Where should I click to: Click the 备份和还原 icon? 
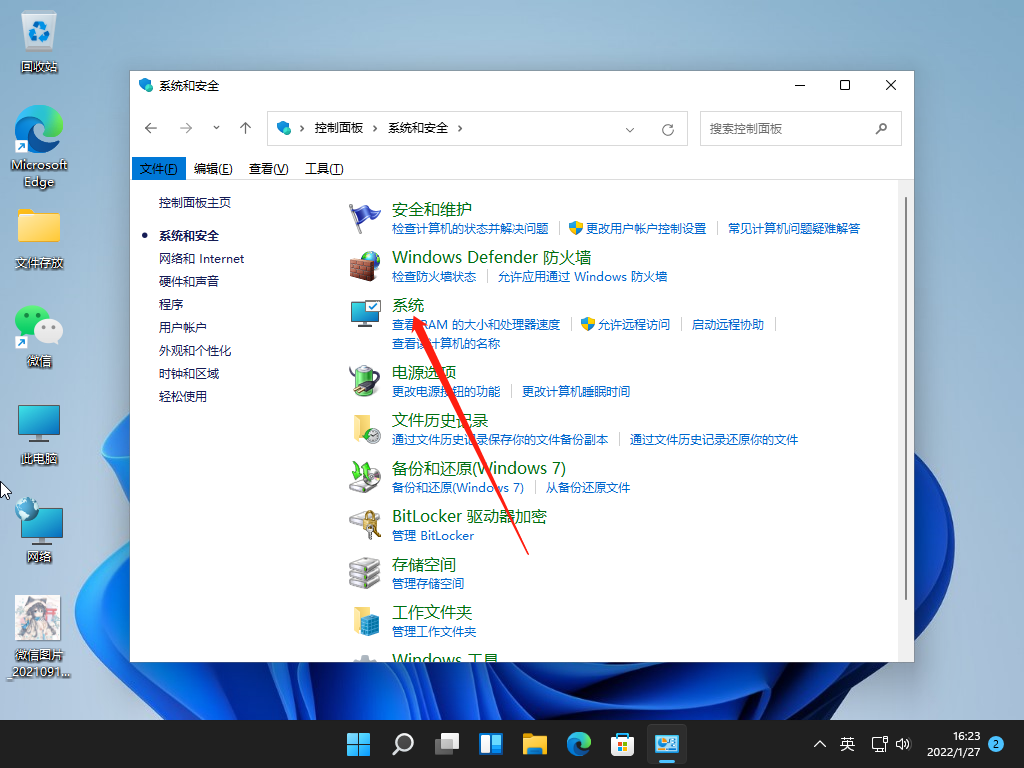coord(364,476)
